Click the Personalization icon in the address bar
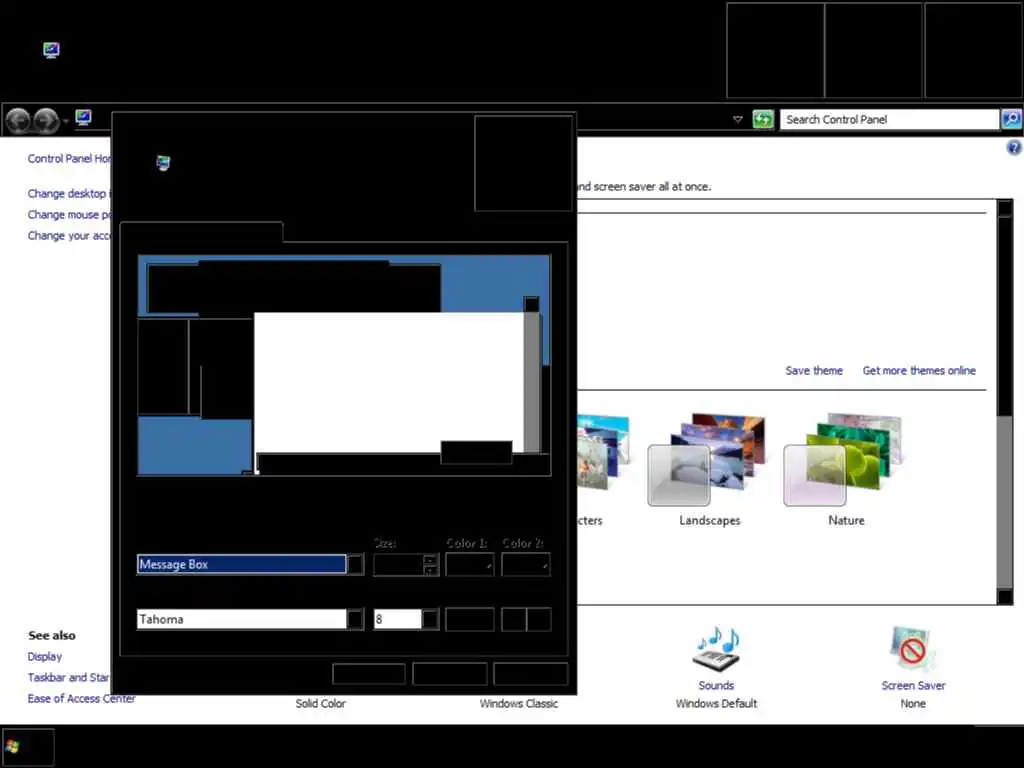 click(x=84, y=118)
